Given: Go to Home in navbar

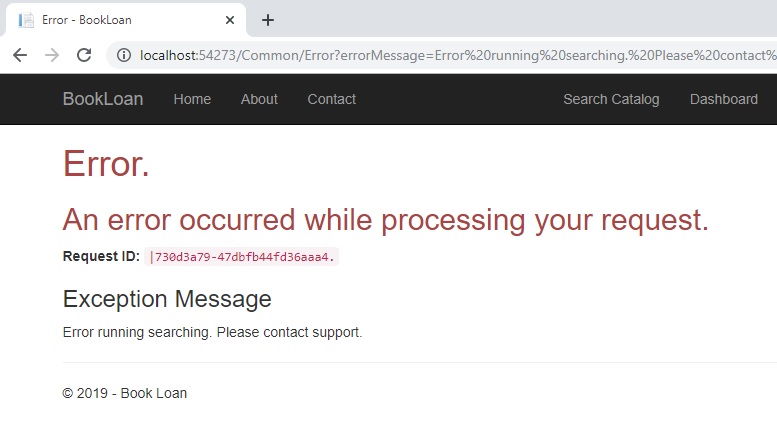Looking at the screenshot, I should tap(192, 99).
